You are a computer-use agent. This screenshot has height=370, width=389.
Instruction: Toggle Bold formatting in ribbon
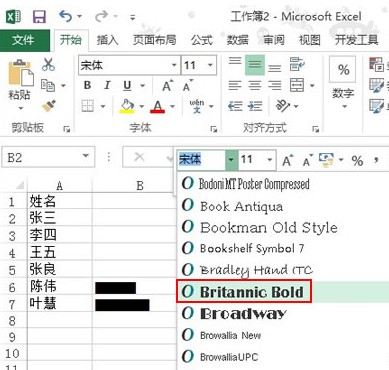point(87,86)
